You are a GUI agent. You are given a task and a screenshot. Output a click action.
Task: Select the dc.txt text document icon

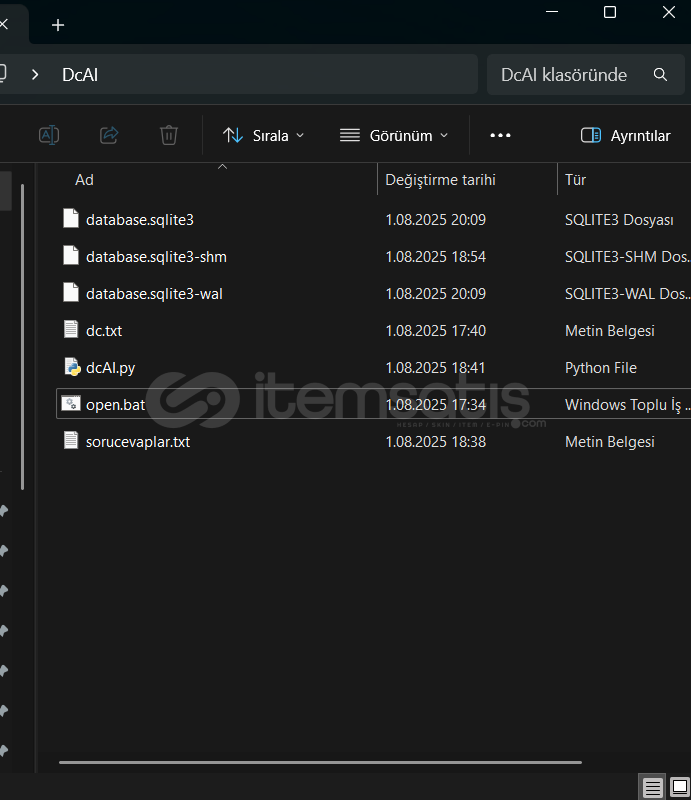tap(71, 329)
